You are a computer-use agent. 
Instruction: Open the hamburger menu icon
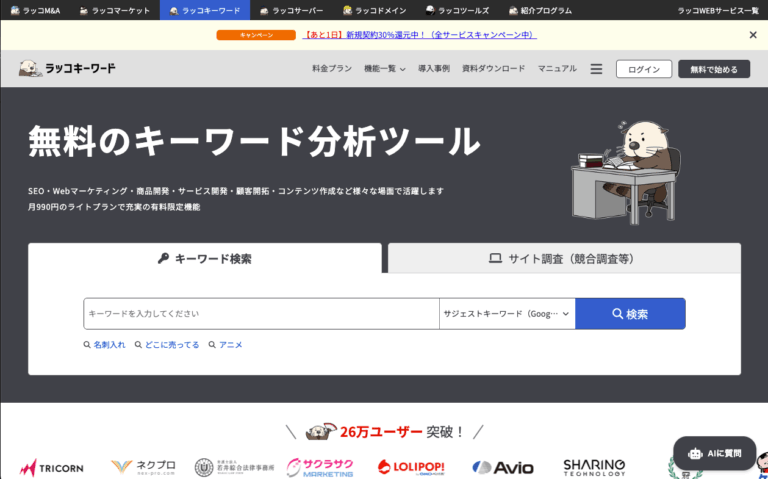[x=596, y=69]
